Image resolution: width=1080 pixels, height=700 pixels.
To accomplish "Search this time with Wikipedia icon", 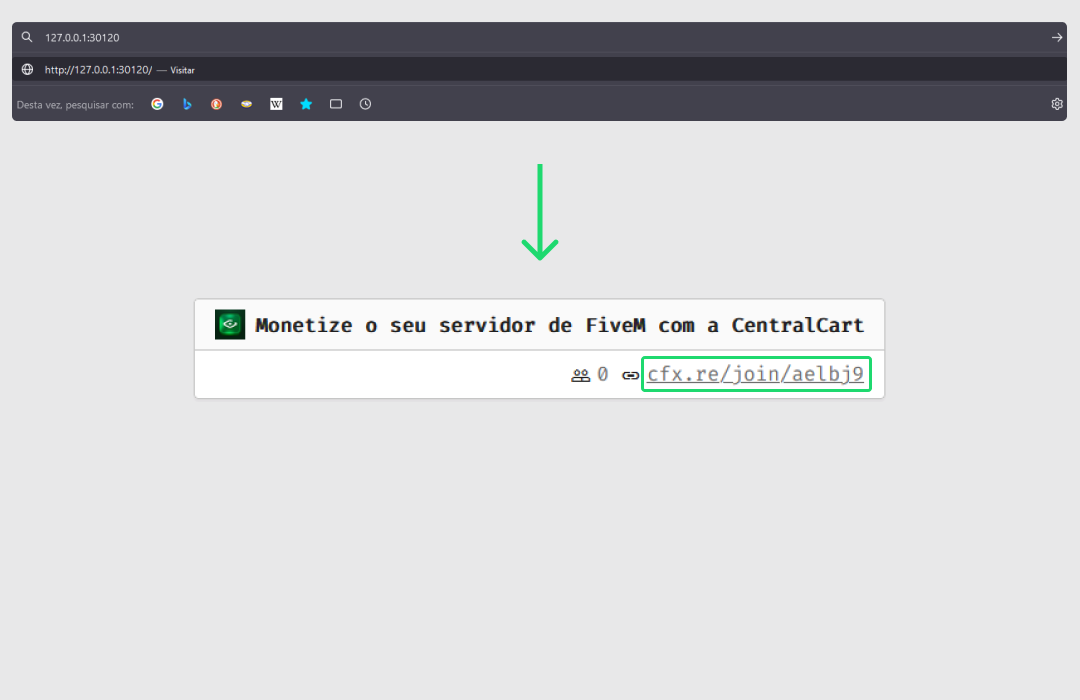I will (x=276, y=104).
